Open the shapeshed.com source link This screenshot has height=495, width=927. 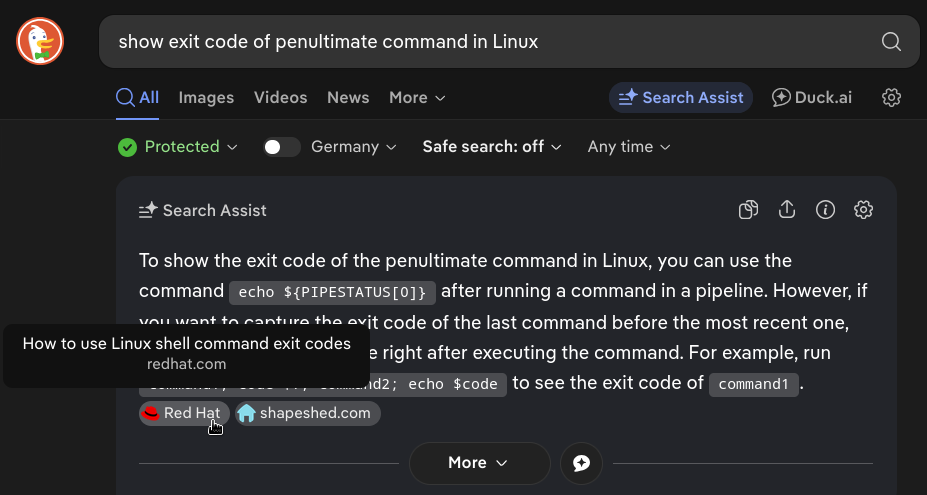308,413
